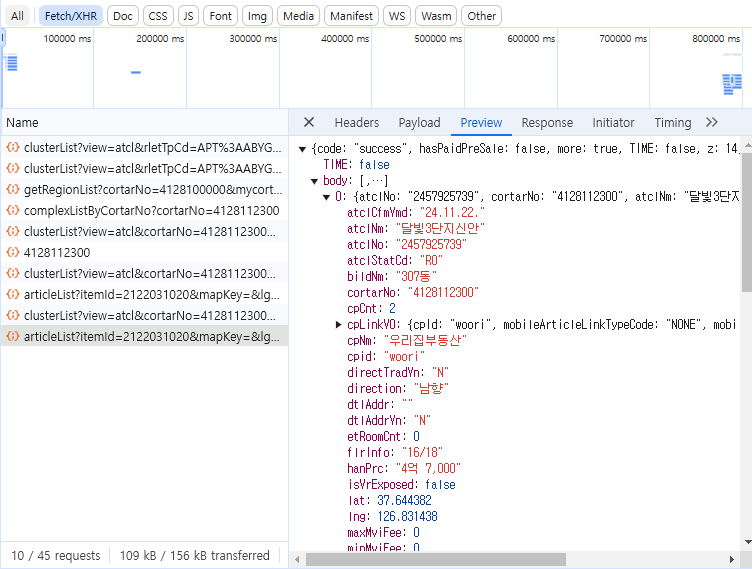Viewport: 752px width, 569px height.
Task: Toggle the Img filter chip
Action: click(x=257, y=16)
